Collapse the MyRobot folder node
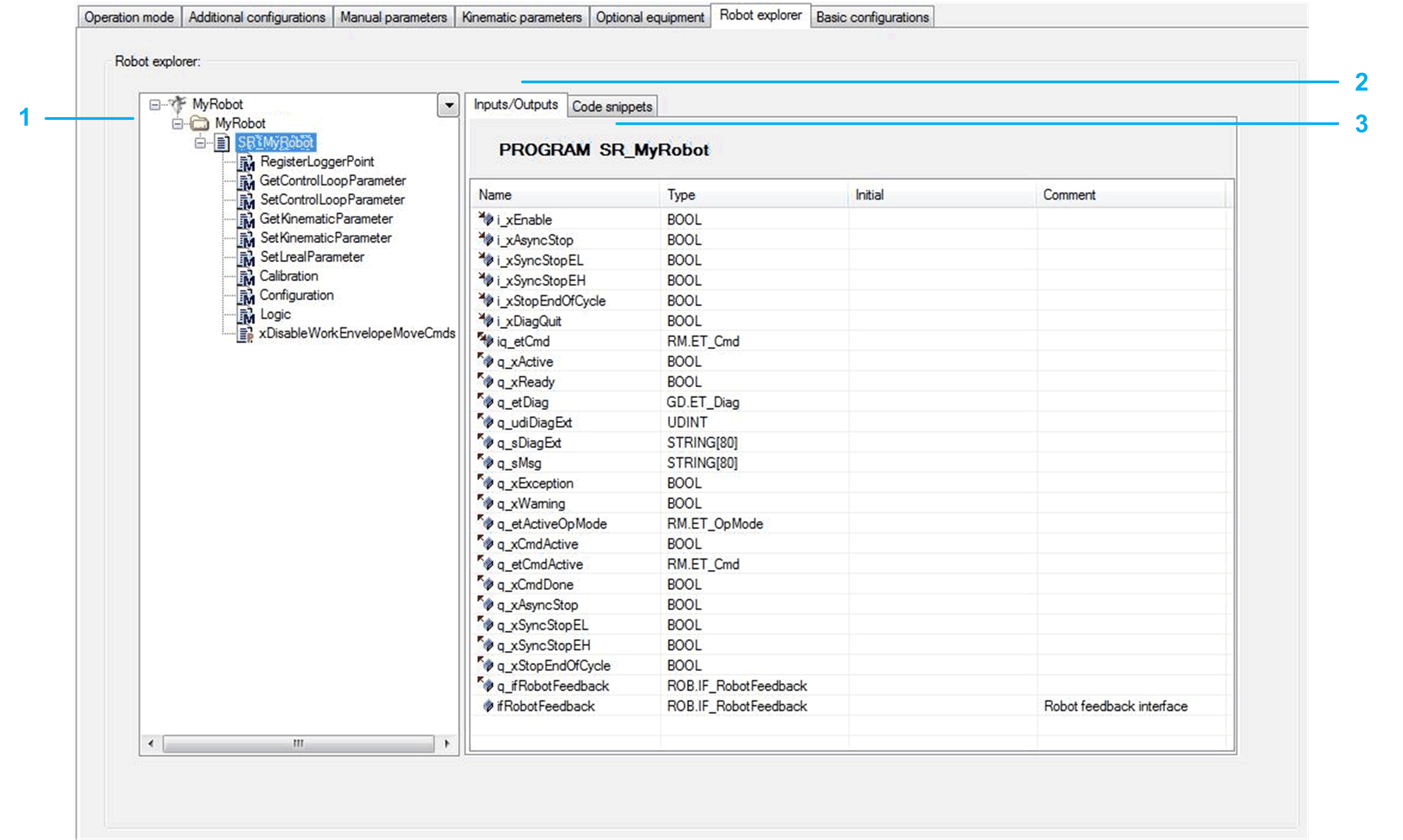 pyautogui.click(x=177, y=124)
